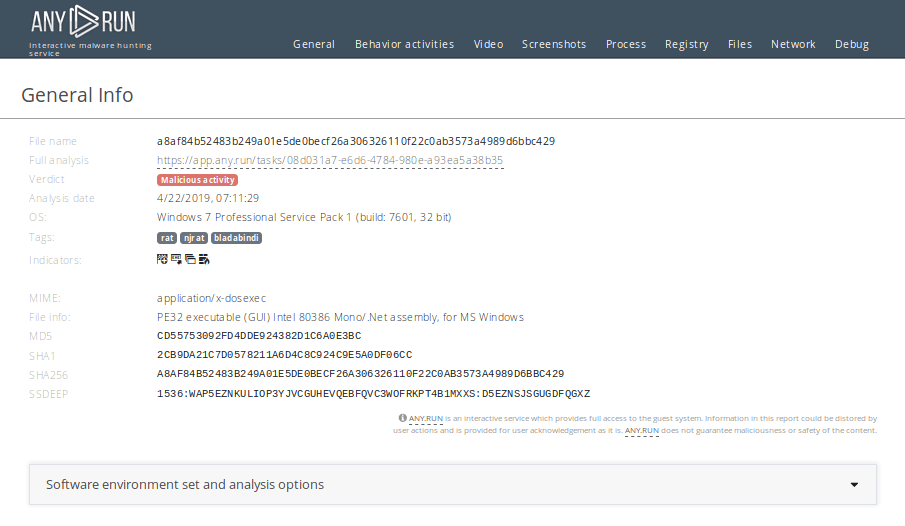This screenshot has width=905, height=526.
Task: Go to the Behavior activities section
Action: (x=404, y=44)
